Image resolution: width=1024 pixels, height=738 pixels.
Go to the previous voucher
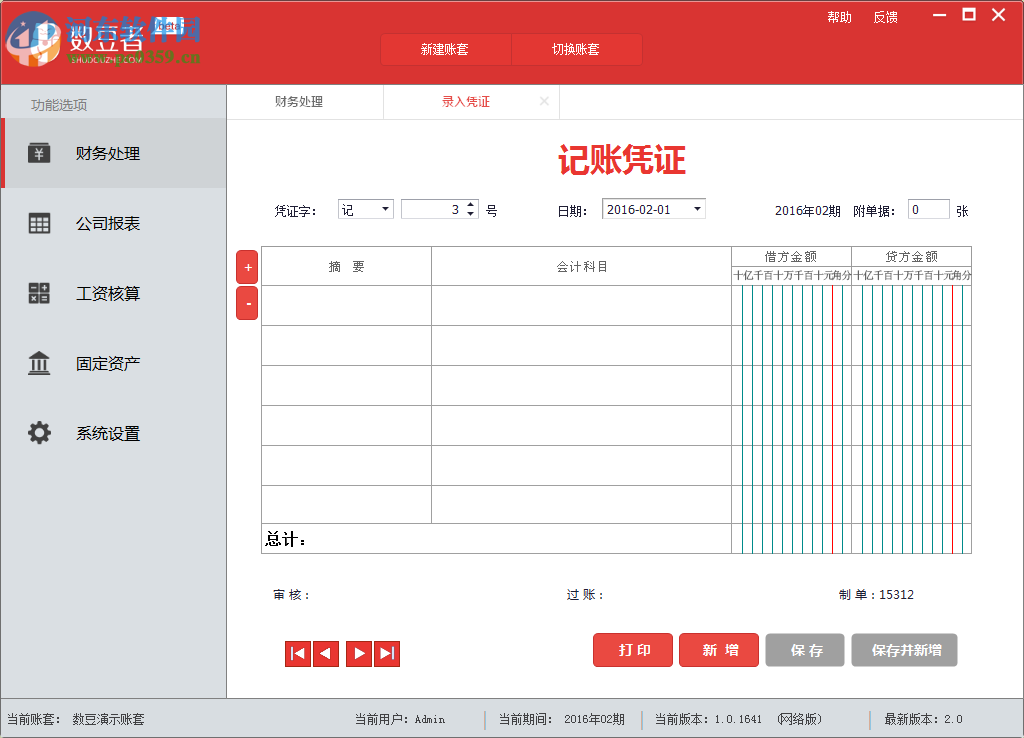click(325, 653)
